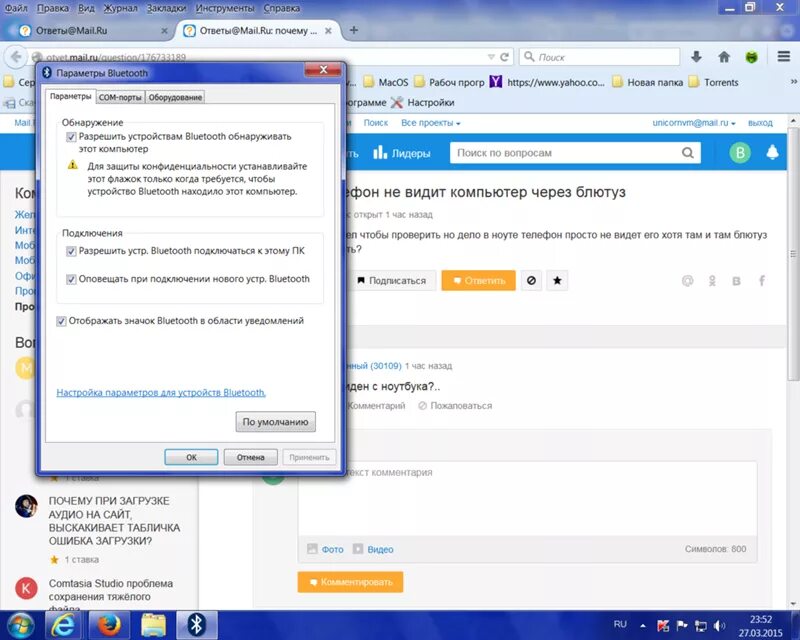This screenshot has width=800, height=640.
Task: Attach a photo with the Фото link
Action: click(326, 549)
